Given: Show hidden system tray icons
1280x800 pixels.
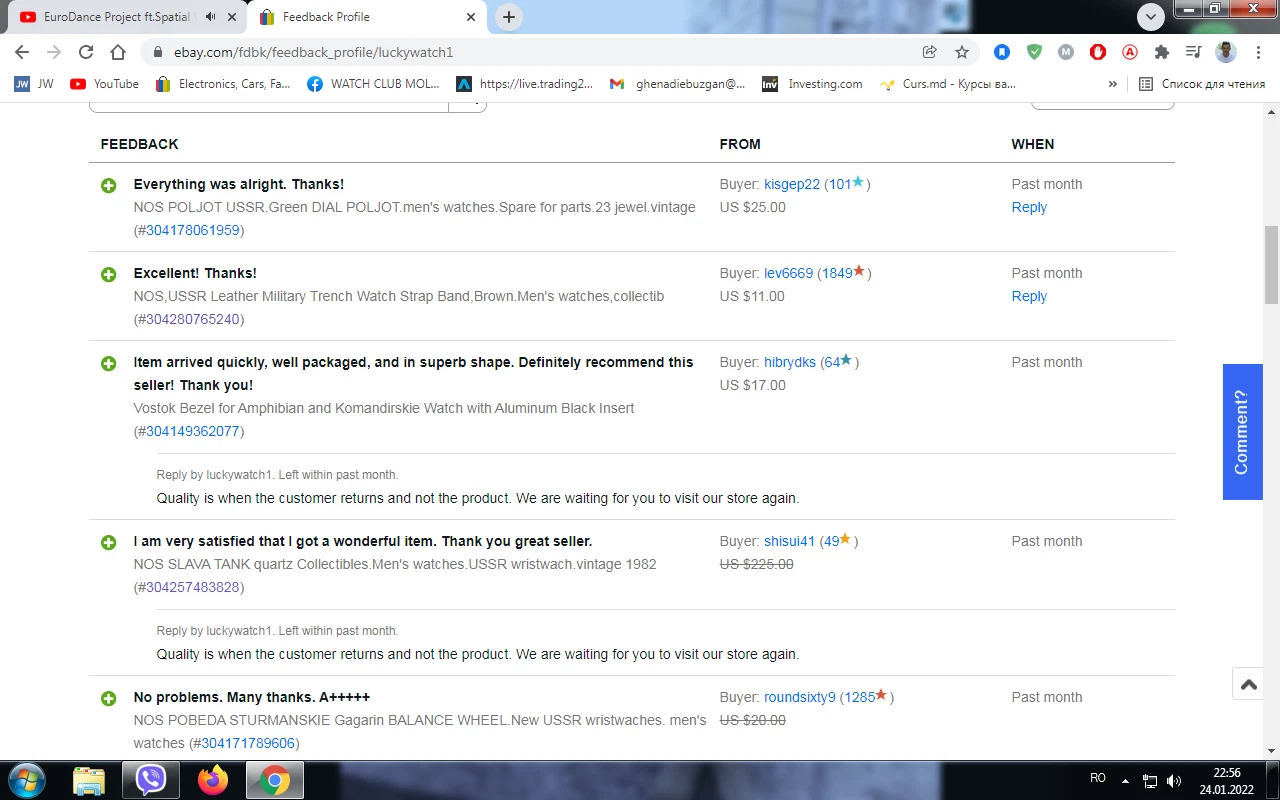Looking at the screenshot, I should click(x=1125, y=780).
